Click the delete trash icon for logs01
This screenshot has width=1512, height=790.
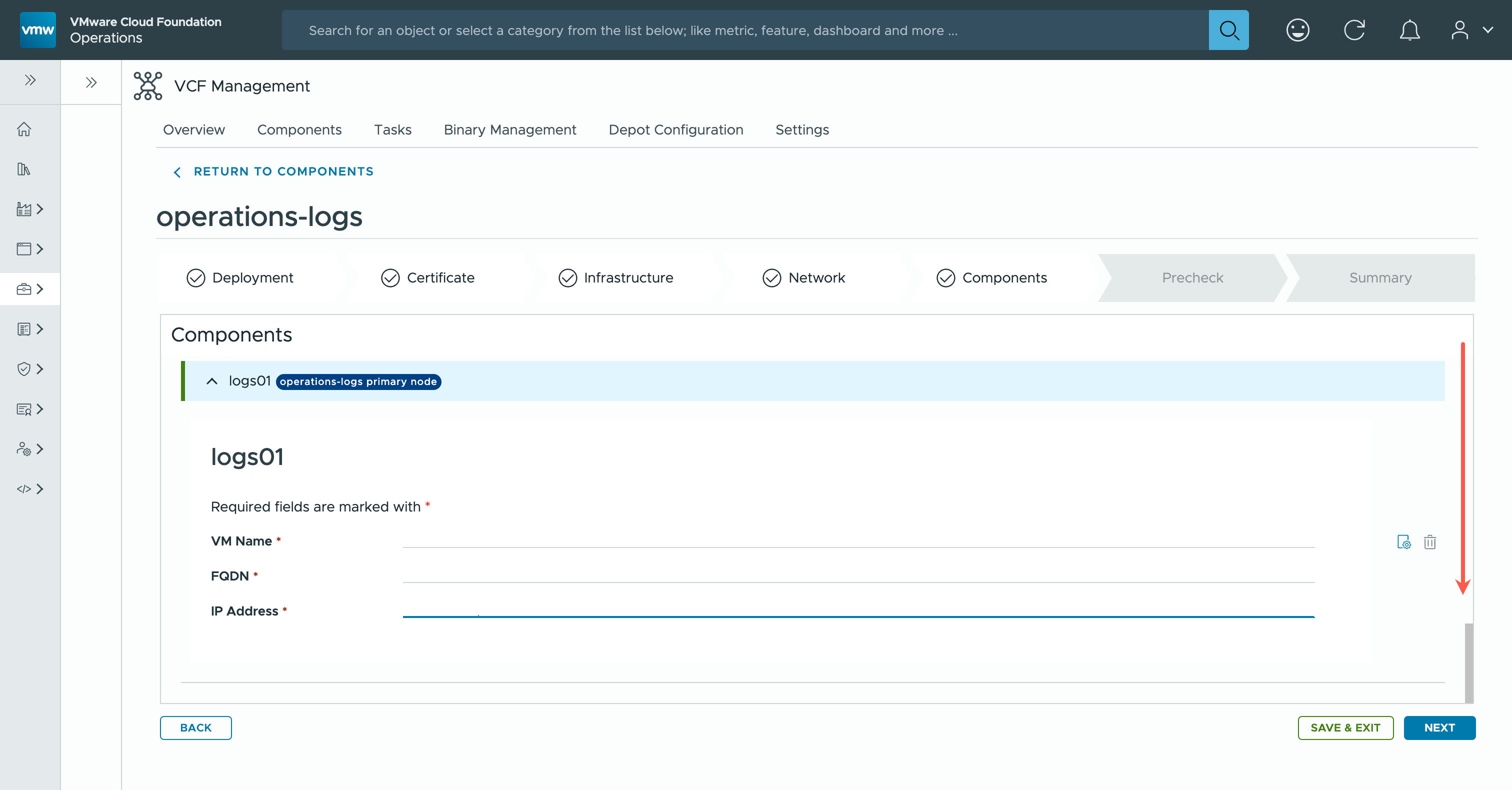pos(1429,541)
